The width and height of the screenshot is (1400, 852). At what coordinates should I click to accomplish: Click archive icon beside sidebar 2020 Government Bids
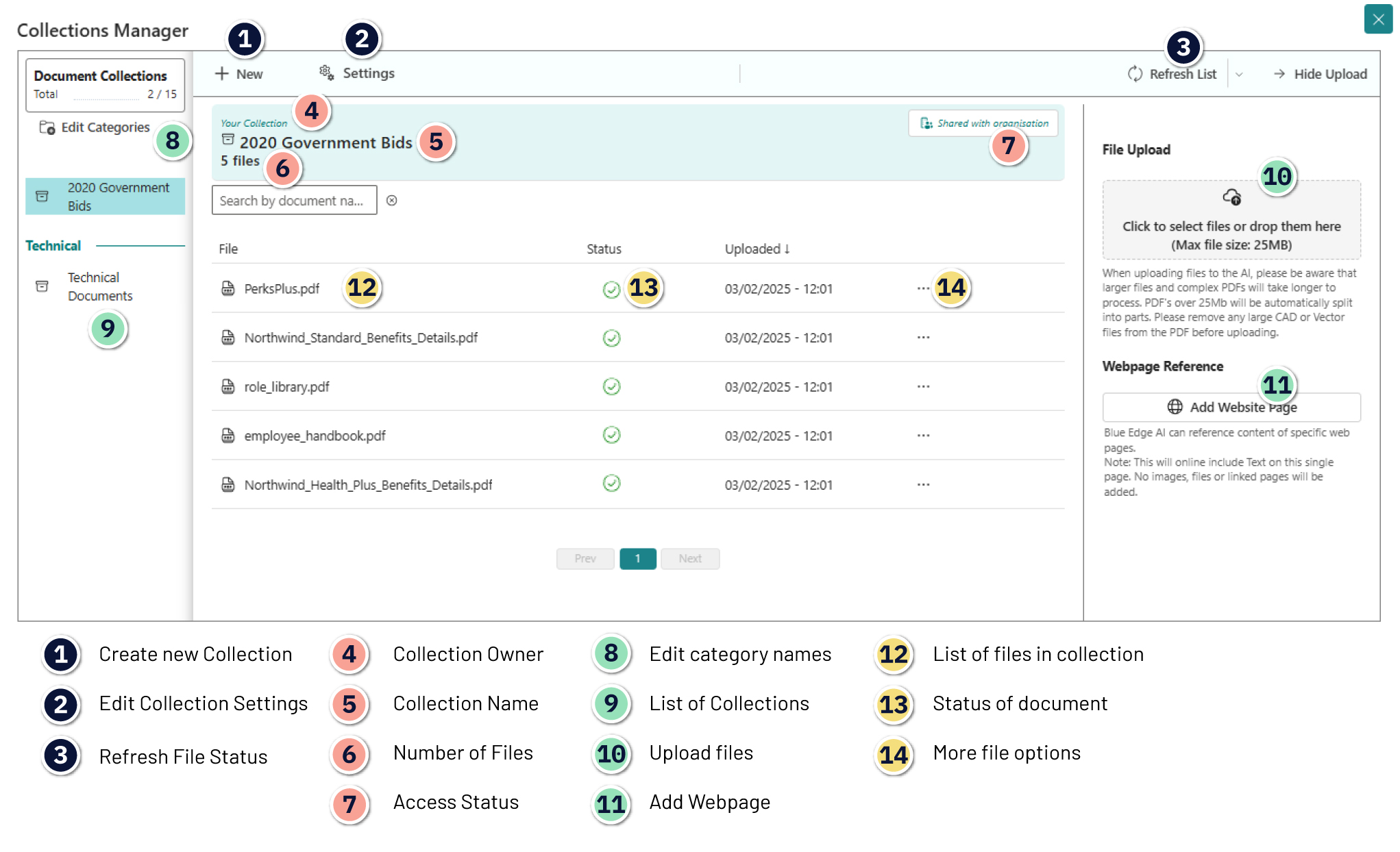tap(42, 197)
